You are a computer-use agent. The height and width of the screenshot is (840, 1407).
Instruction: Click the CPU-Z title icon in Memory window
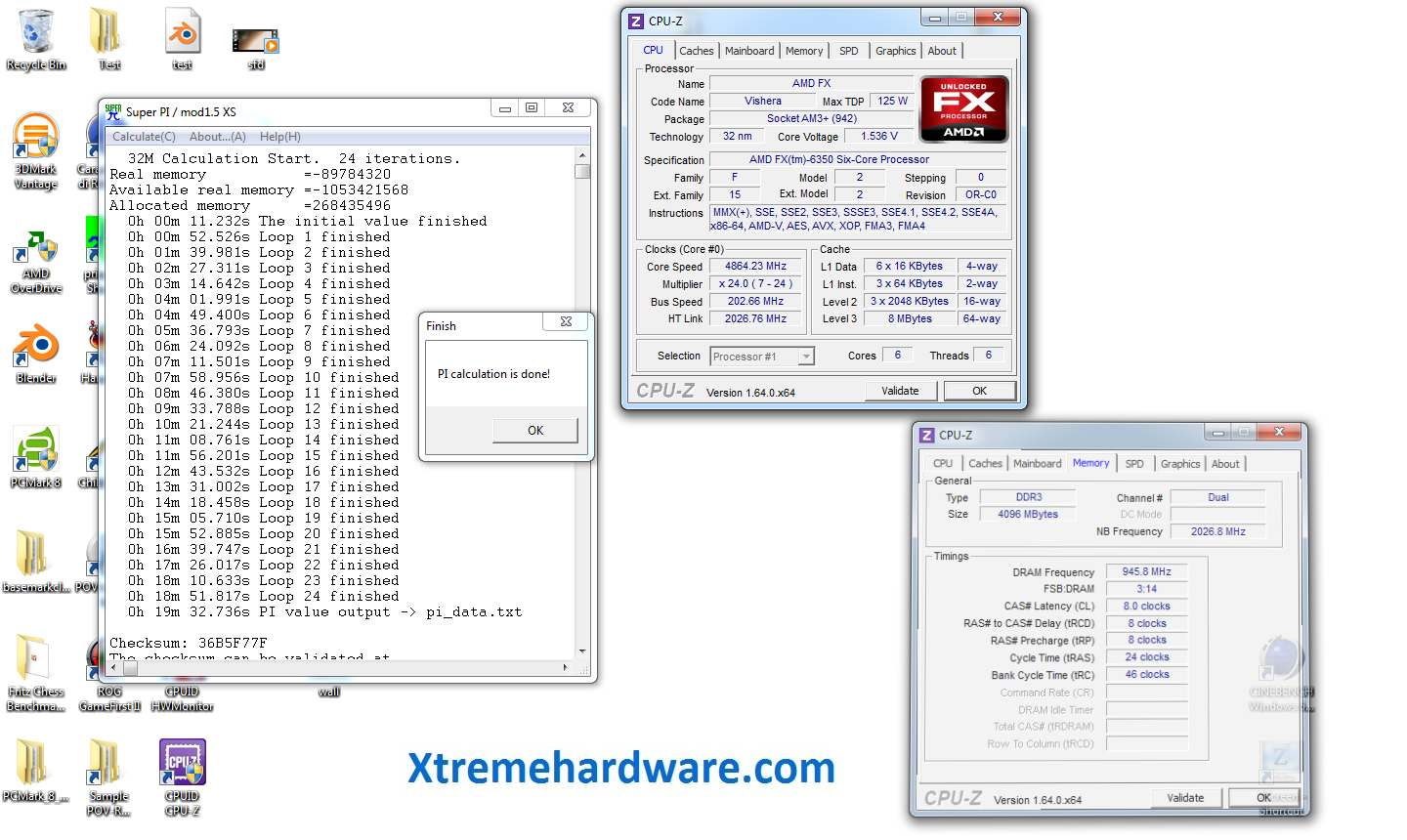click(927, 435)
